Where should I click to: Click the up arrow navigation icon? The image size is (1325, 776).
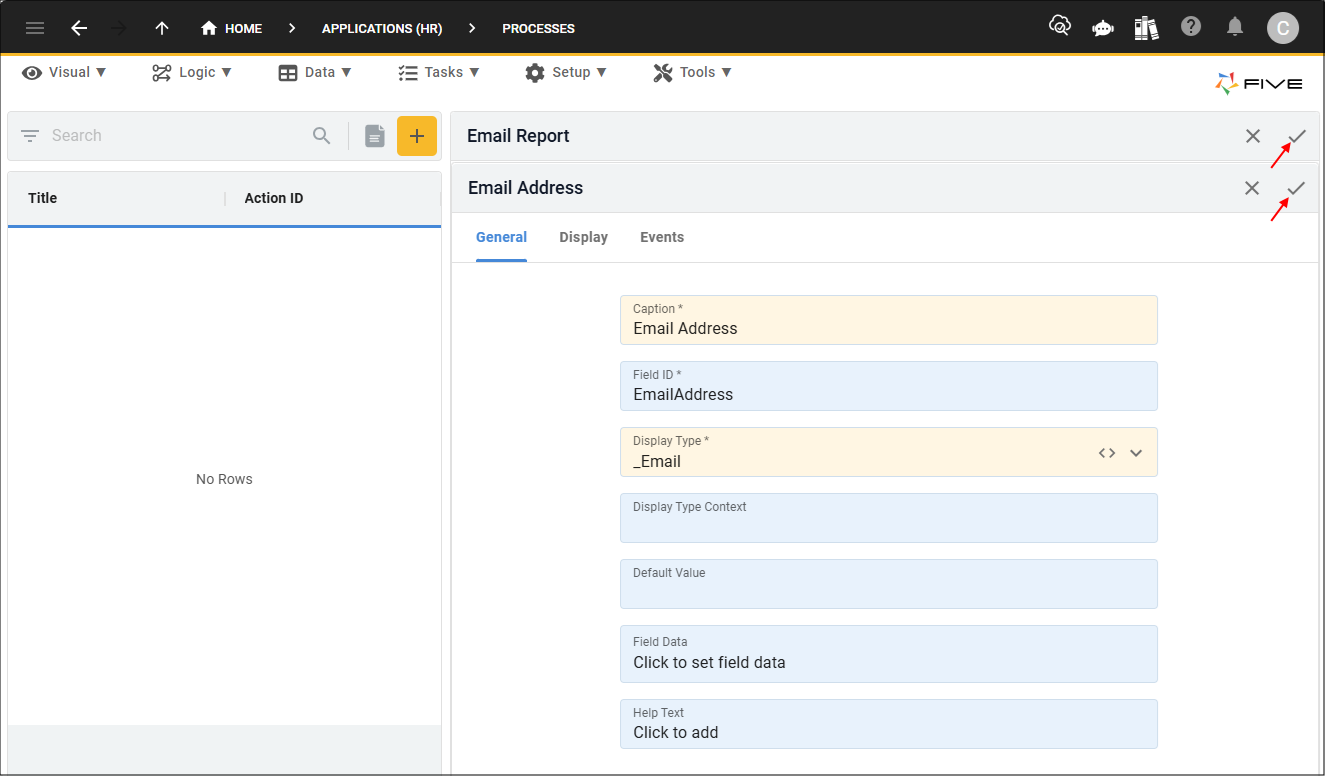(x=162, y=28)
